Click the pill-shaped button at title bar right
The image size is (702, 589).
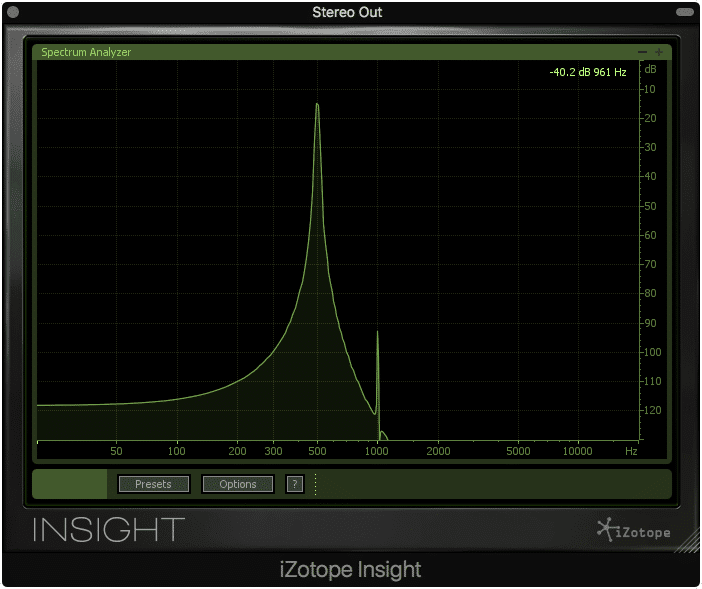(x=685, y=12)
